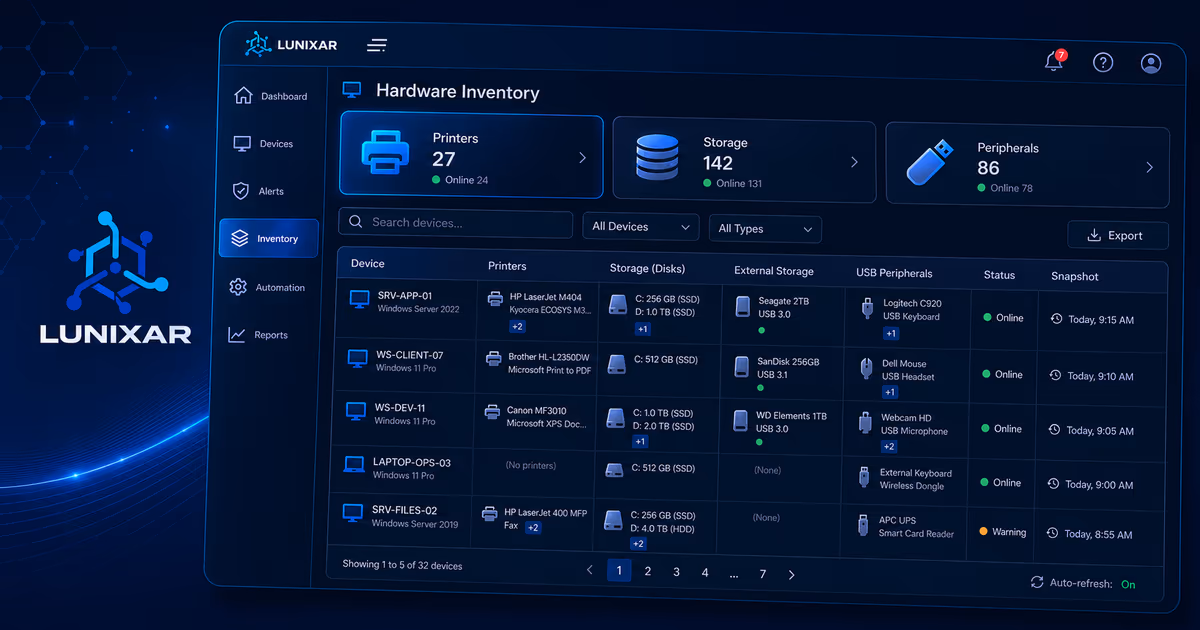Image resolution: width=1200 pixels, height=630 pixels.
Task: Click the Export button
Action: tap(1118, 235)
